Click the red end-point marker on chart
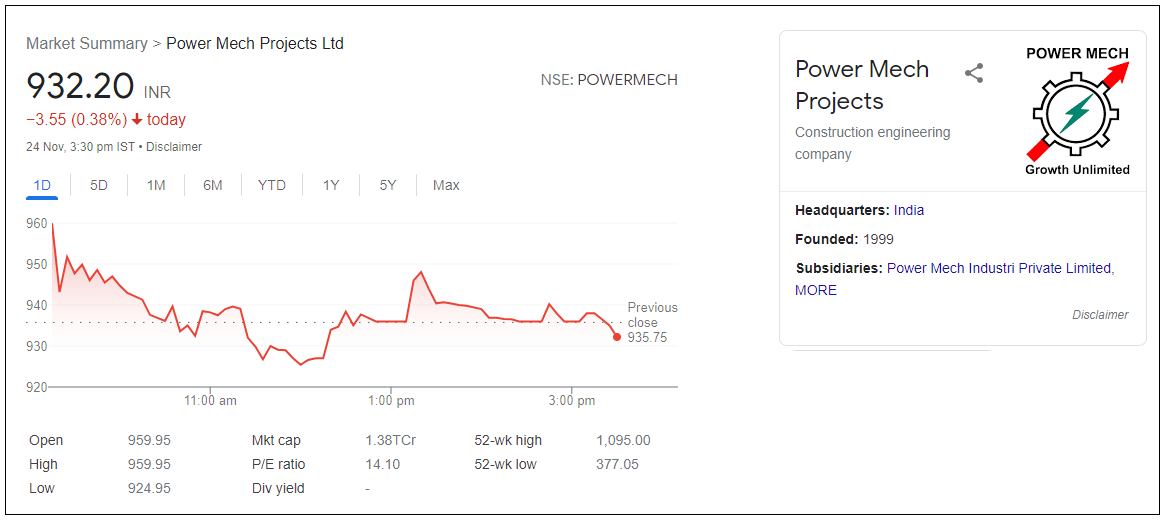Screen dimensions: 1167x523 coord(617,337)
